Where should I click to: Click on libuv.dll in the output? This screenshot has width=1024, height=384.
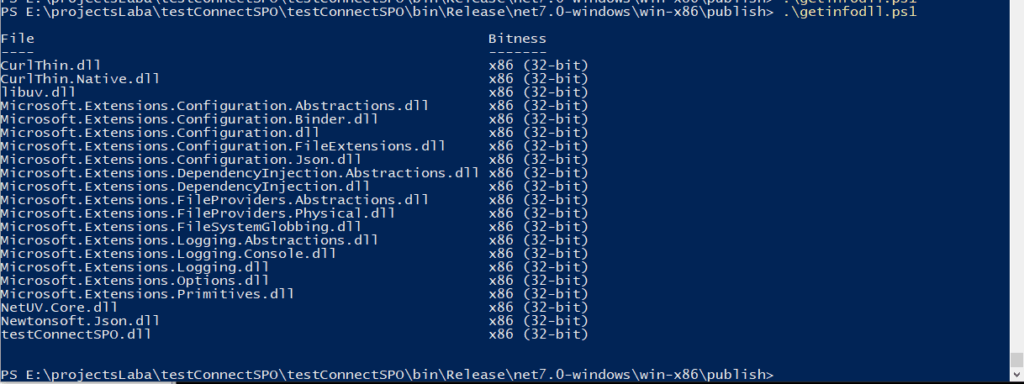tap(38, 92)
